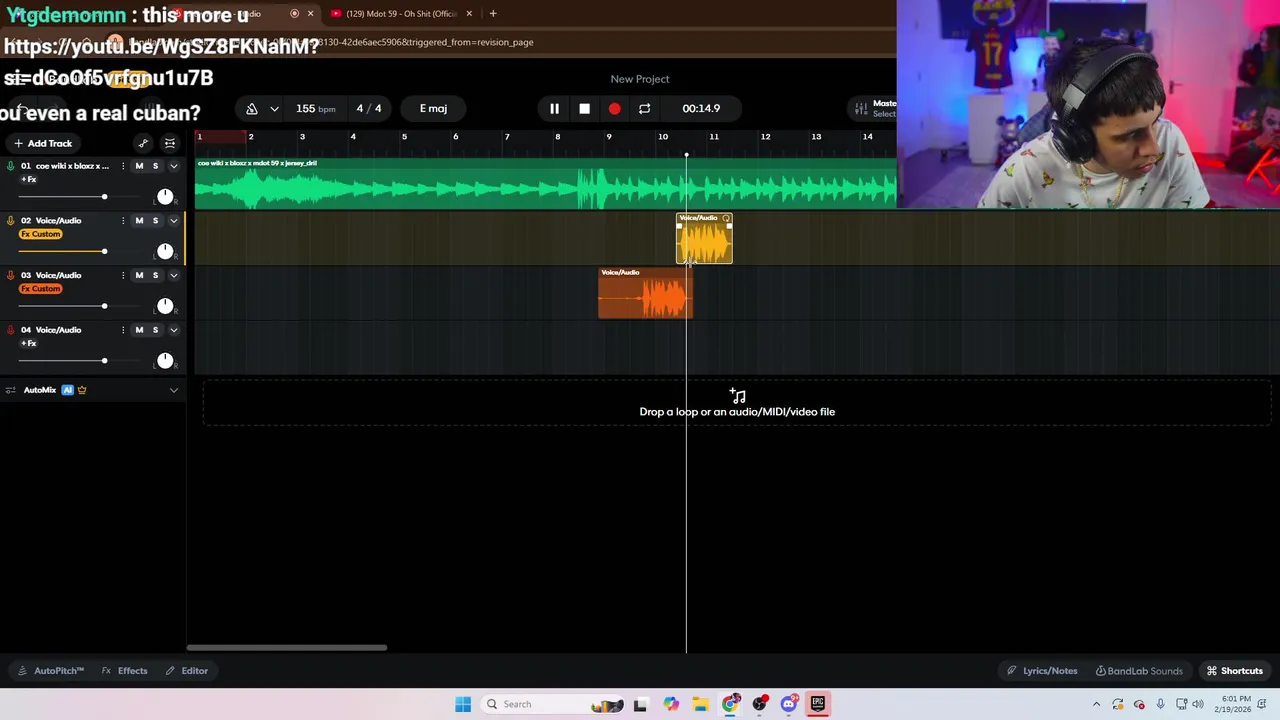
Task: Open a new browser tab
Action: click(x=493, y=13)
